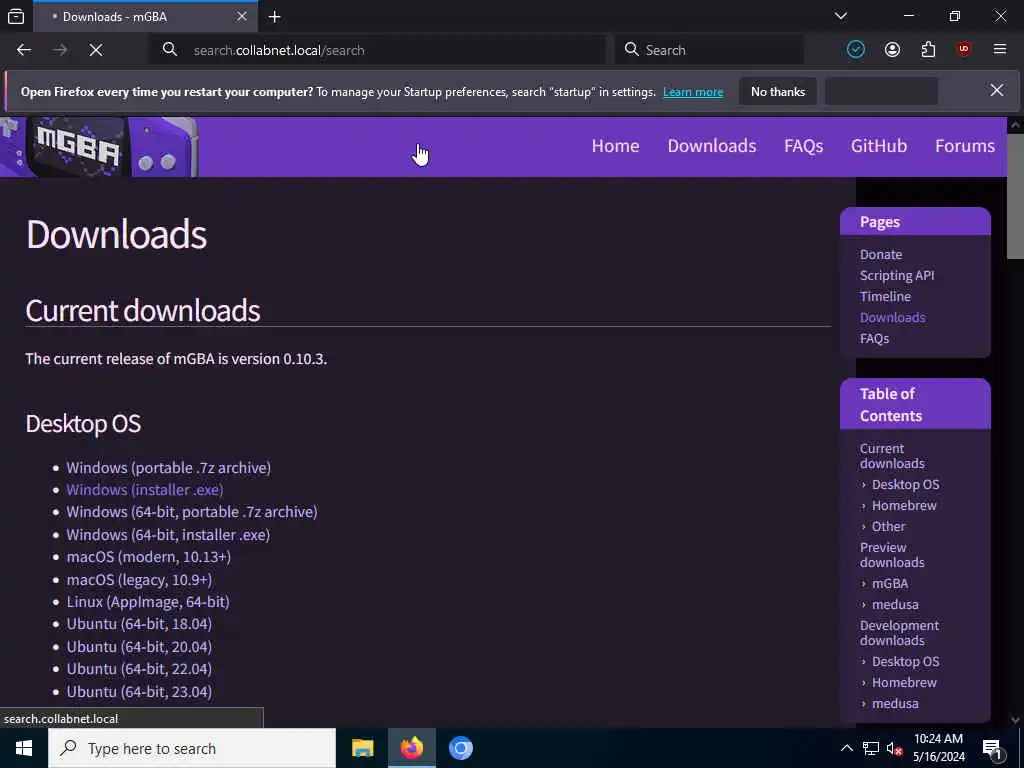Download macOS modern 10.13+ build
Screen dimensions: 1024x768
pos(148,557)
